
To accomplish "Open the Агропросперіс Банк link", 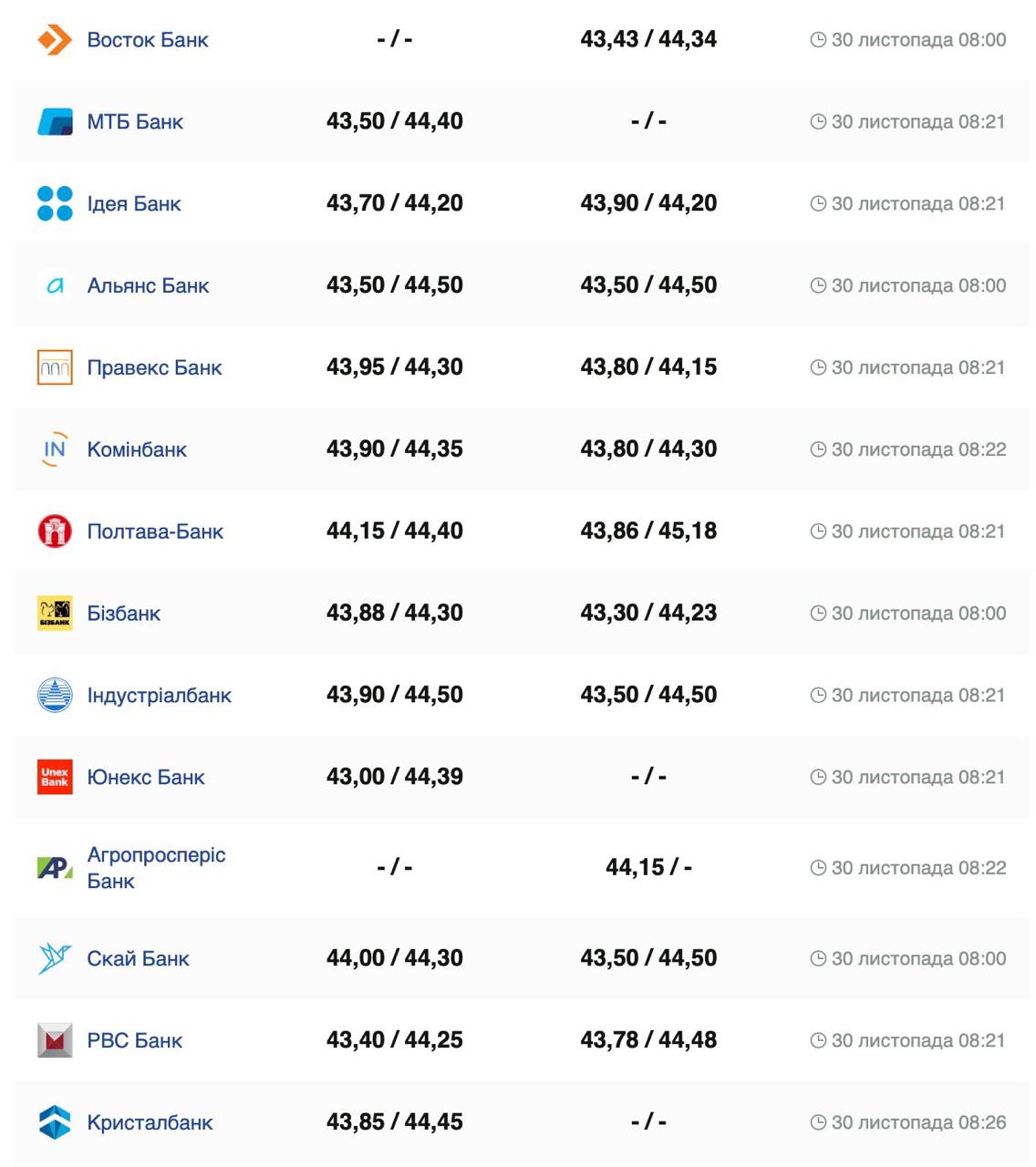I will (x=156, y=868).
